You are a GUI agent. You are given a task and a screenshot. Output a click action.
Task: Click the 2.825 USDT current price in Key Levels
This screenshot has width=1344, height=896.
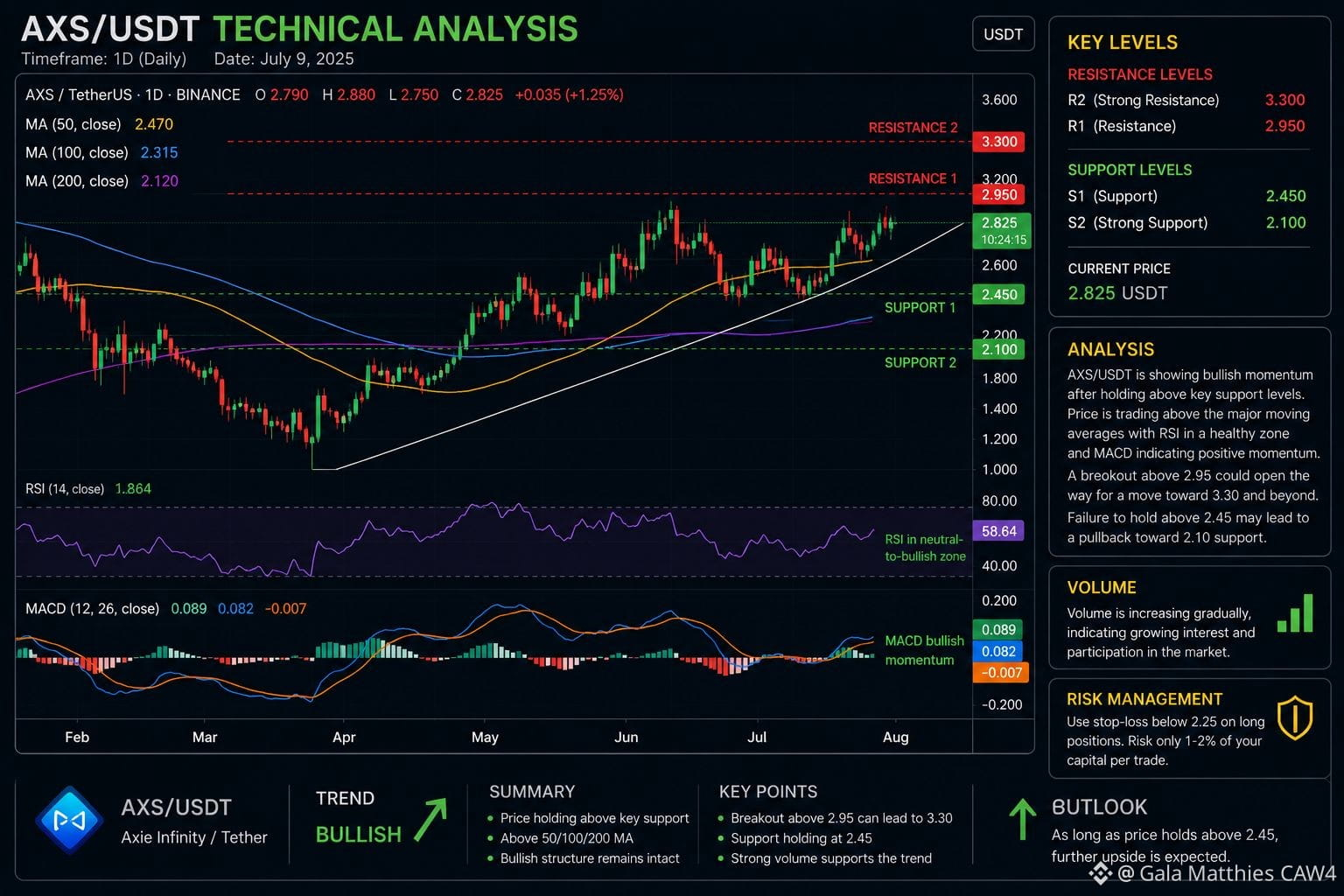pos(1117,293)
